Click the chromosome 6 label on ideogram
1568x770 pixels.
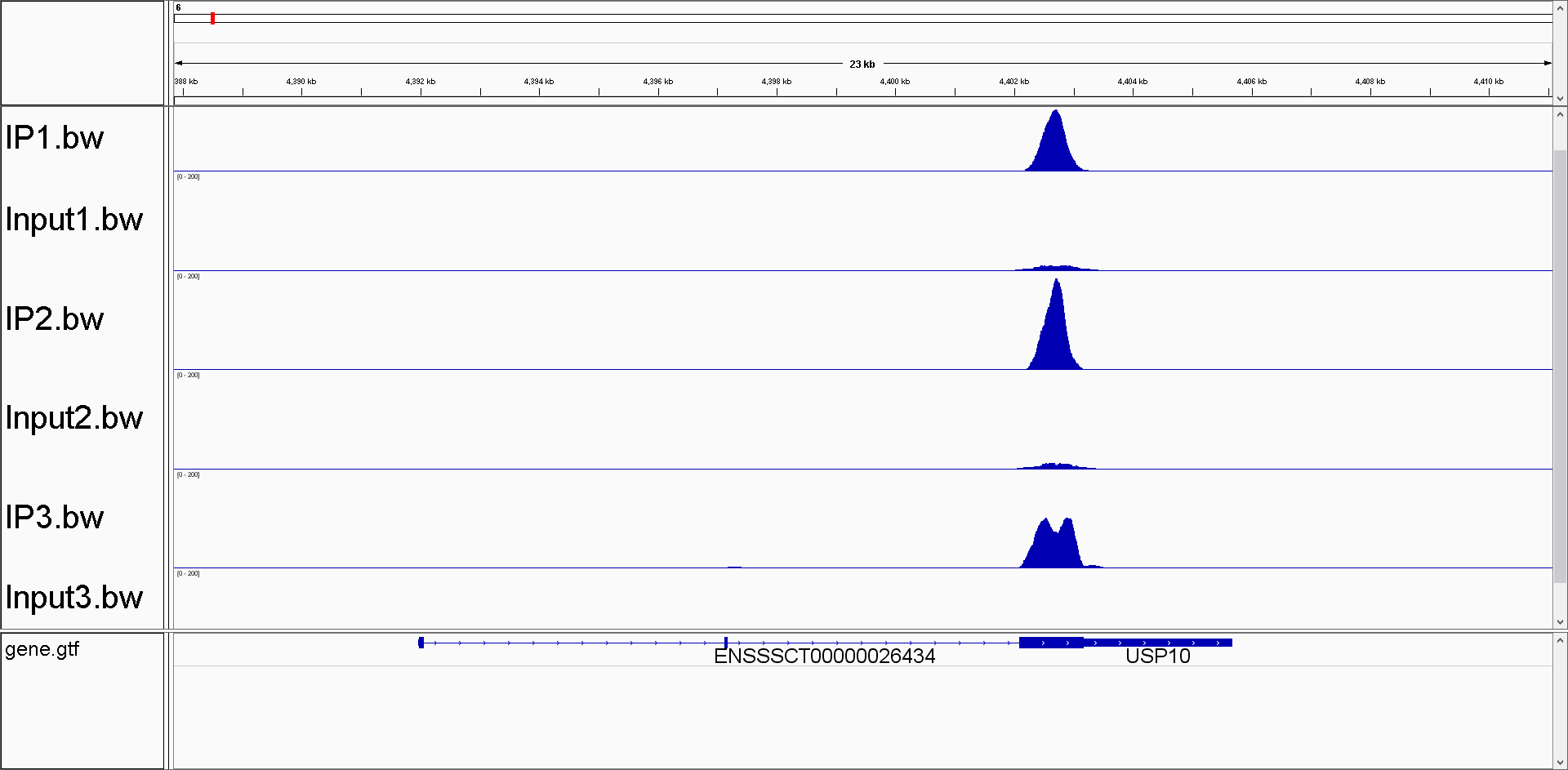[x=178, y=7]
